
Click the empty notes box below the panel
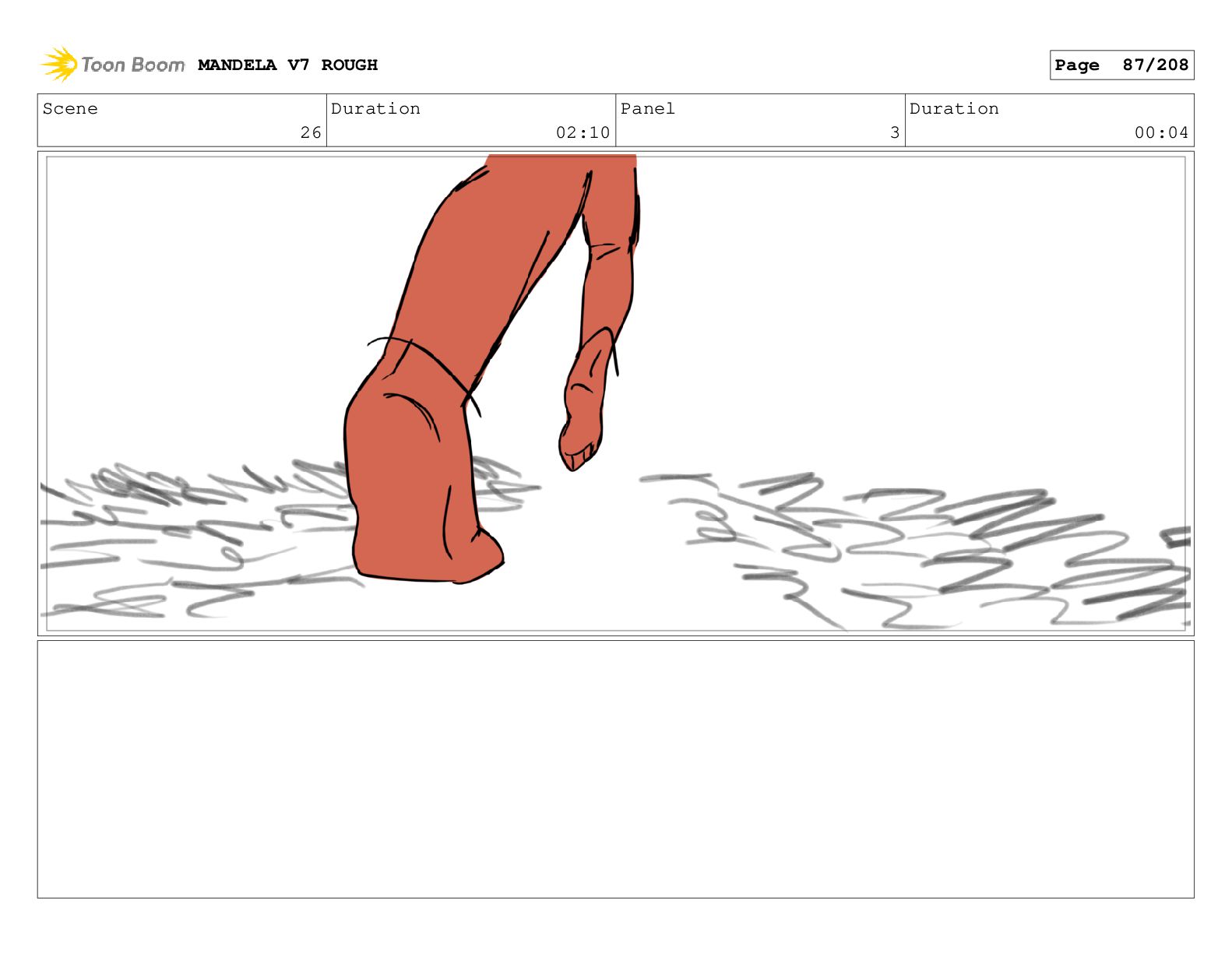[615, 769]
